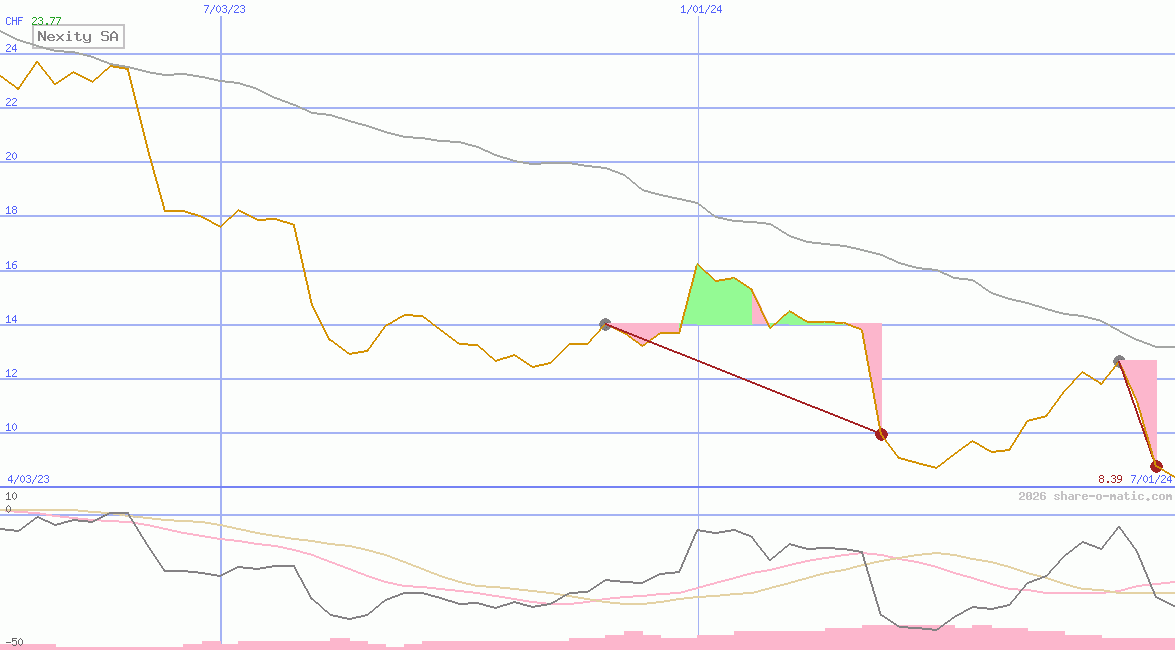Select the gray marker near the 12.7 peak
This screenshot has height=650, width=1175.
[1119, 361]
